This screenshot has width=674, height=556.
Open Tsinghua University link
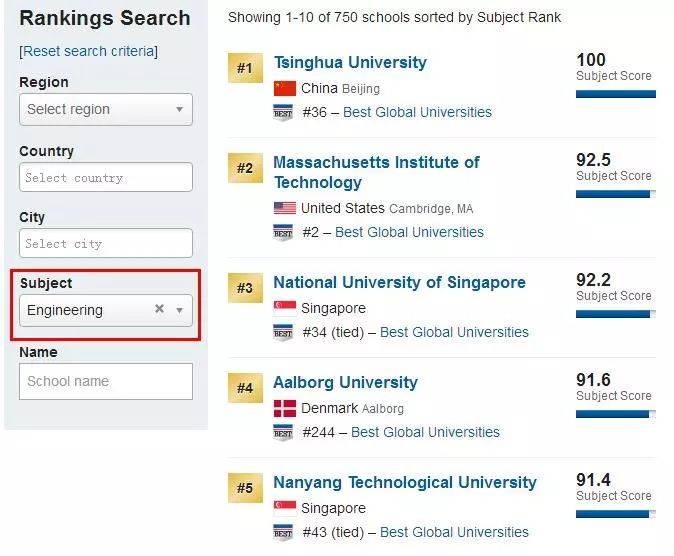[x=350, y=62]
